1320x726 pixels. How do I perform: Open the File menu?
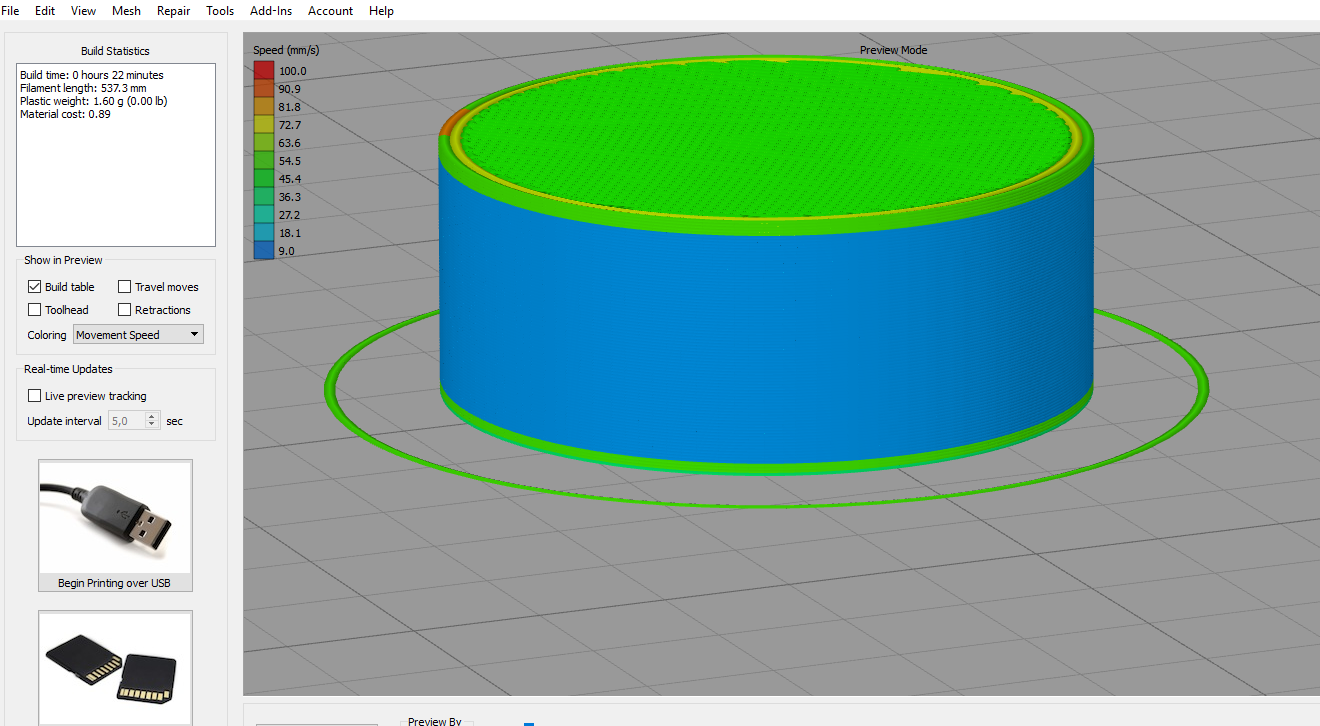(10, 11)
